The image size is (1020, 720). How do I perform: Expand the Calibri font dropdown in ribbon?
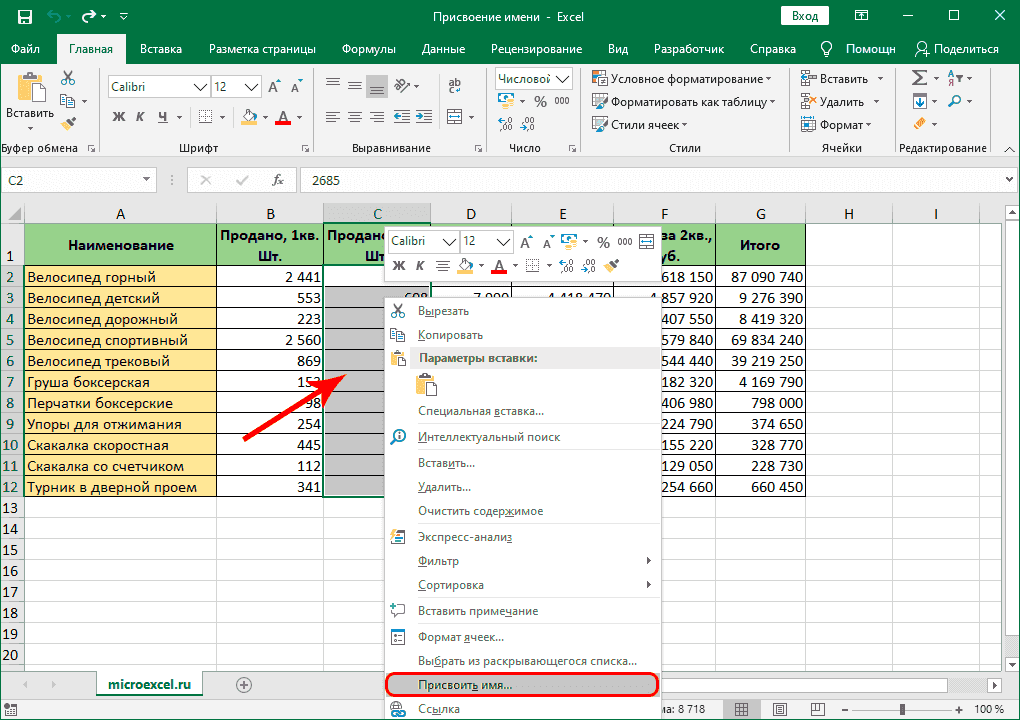[199, 87]
